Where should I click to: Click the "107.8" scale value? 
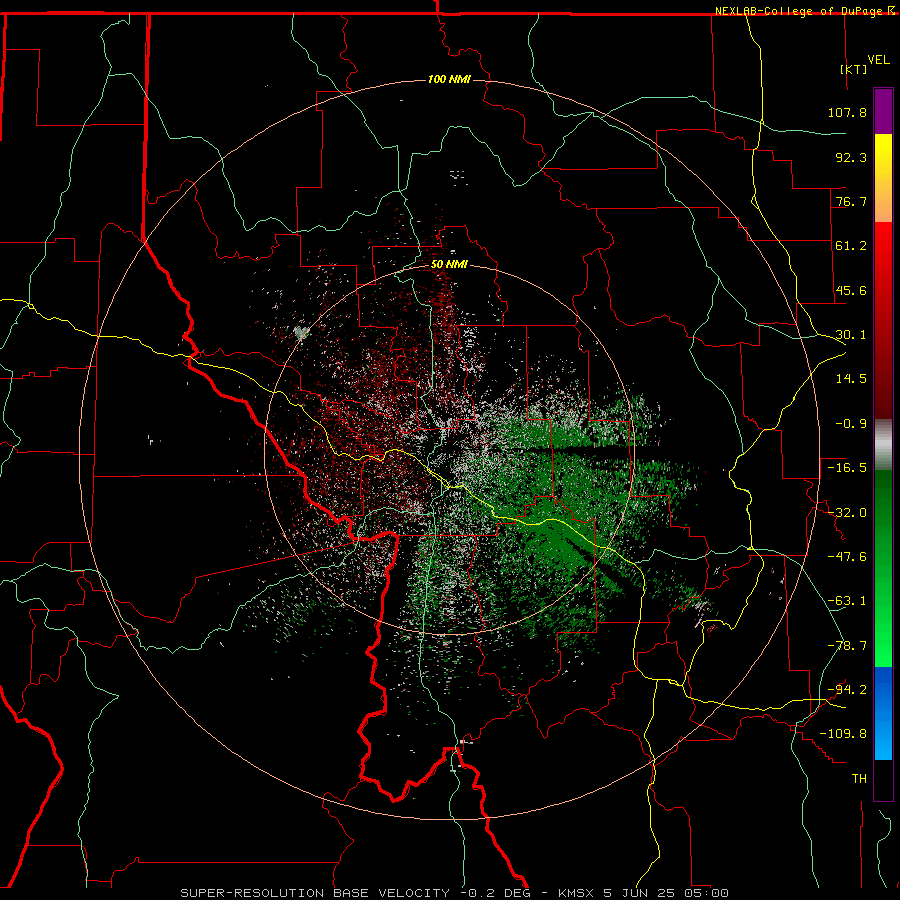(847, 112)
